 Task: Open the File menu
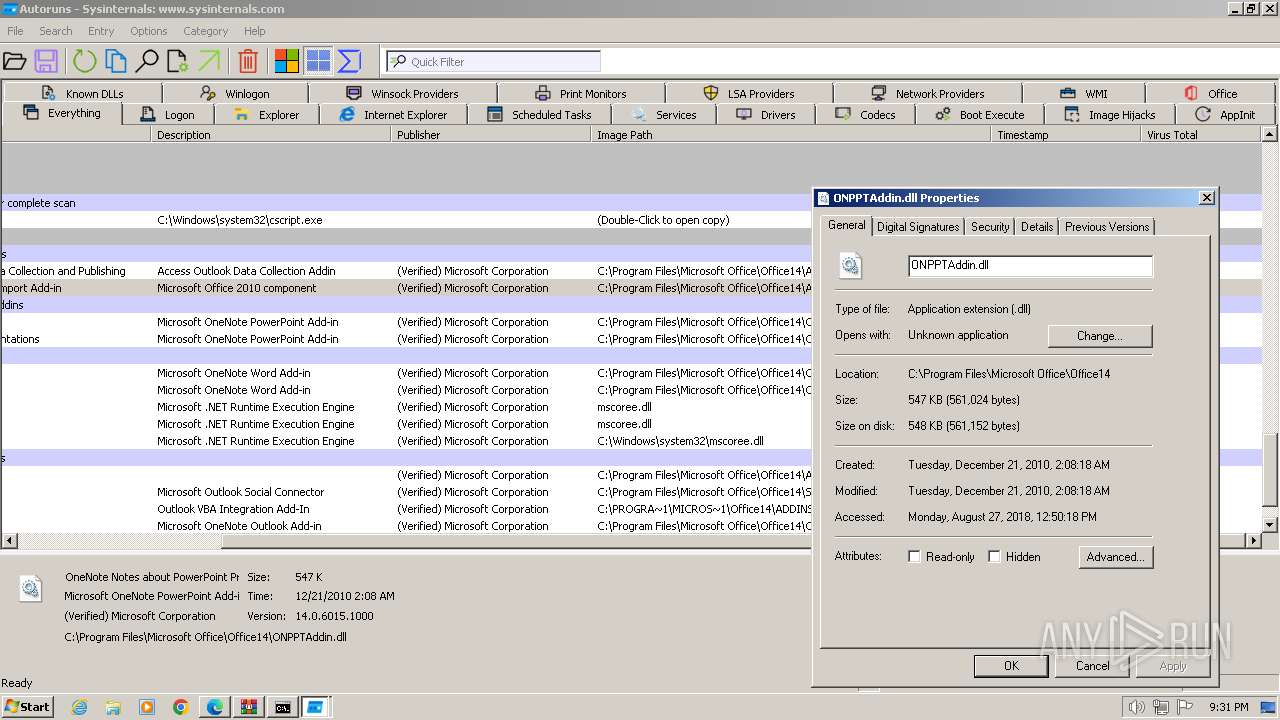[15, 31]
